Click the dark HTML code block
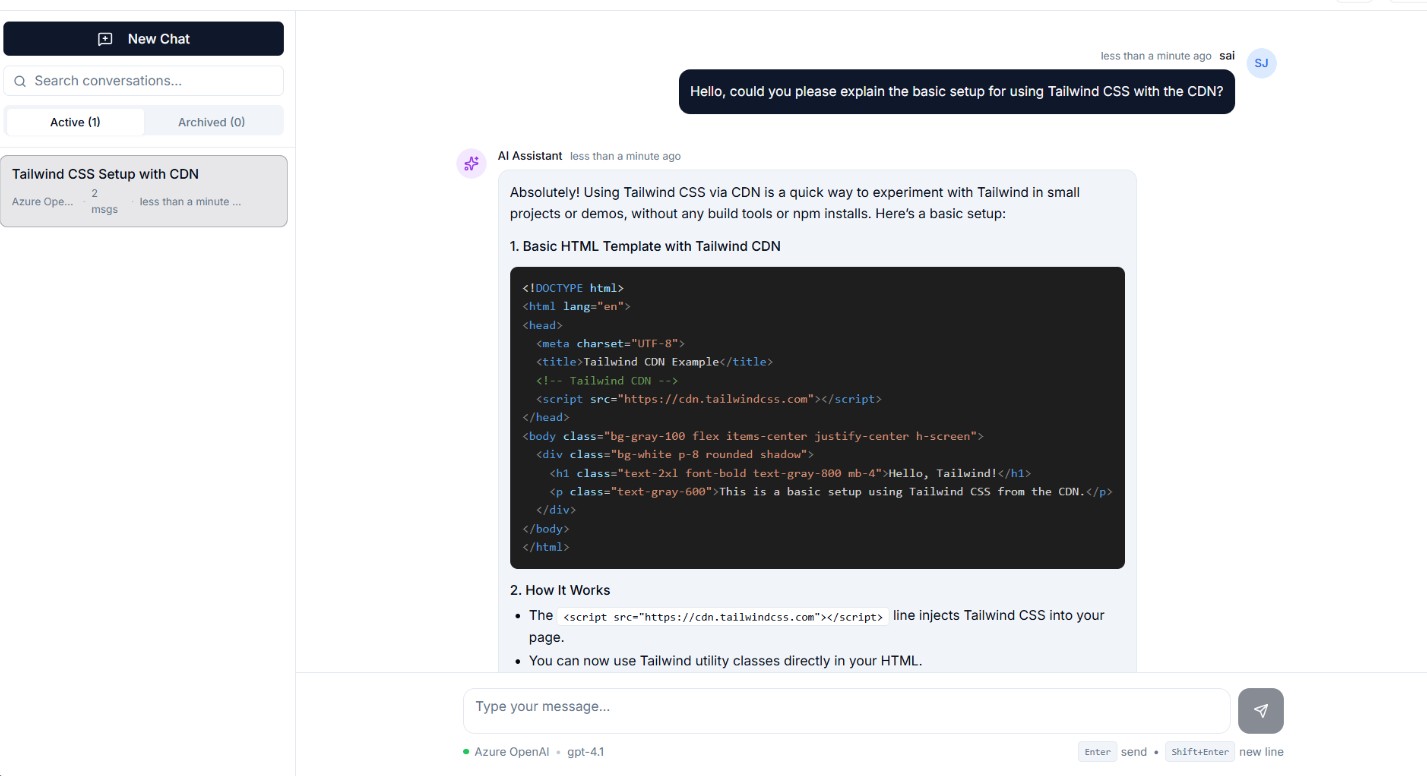 [x=817, y=417]
